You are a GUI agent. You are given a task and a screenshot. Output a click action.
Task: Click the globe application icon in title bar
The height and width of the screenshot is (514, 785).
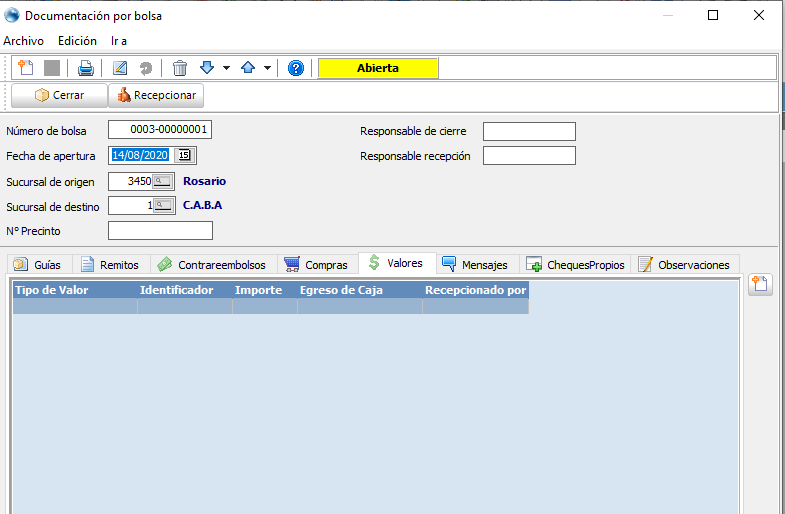click(x=12, y=16)
